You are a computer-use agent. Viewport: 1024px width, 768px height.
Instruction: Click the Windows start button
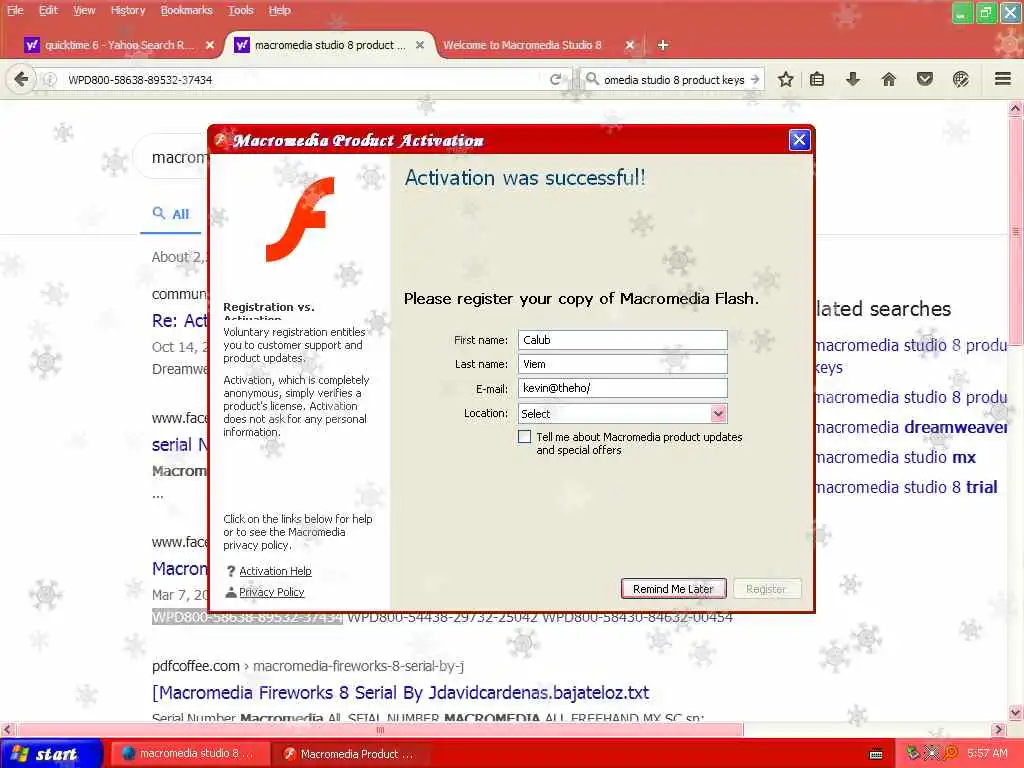coord(51,754)
